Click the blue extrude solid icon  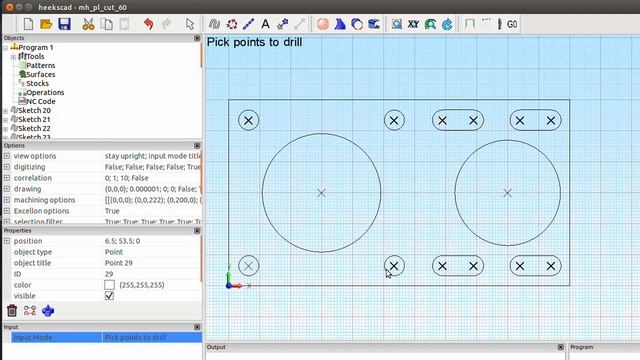tap(374, 24)
